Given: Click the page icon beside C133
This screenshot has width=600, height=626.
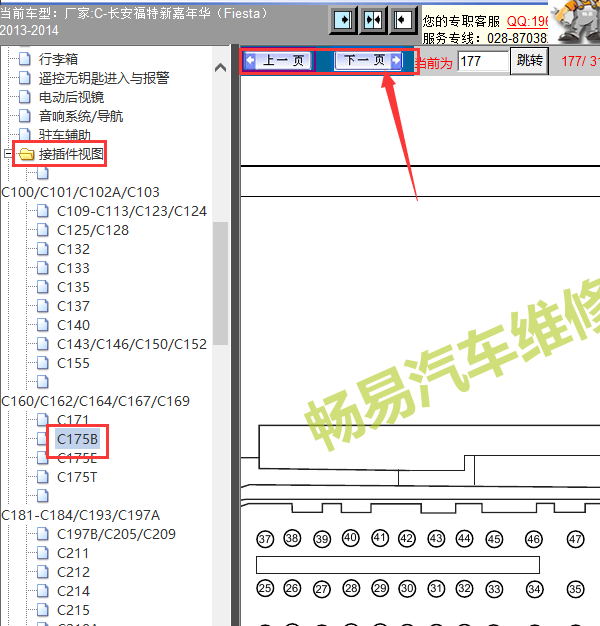Looking at the screenshot, I should 43,268.
